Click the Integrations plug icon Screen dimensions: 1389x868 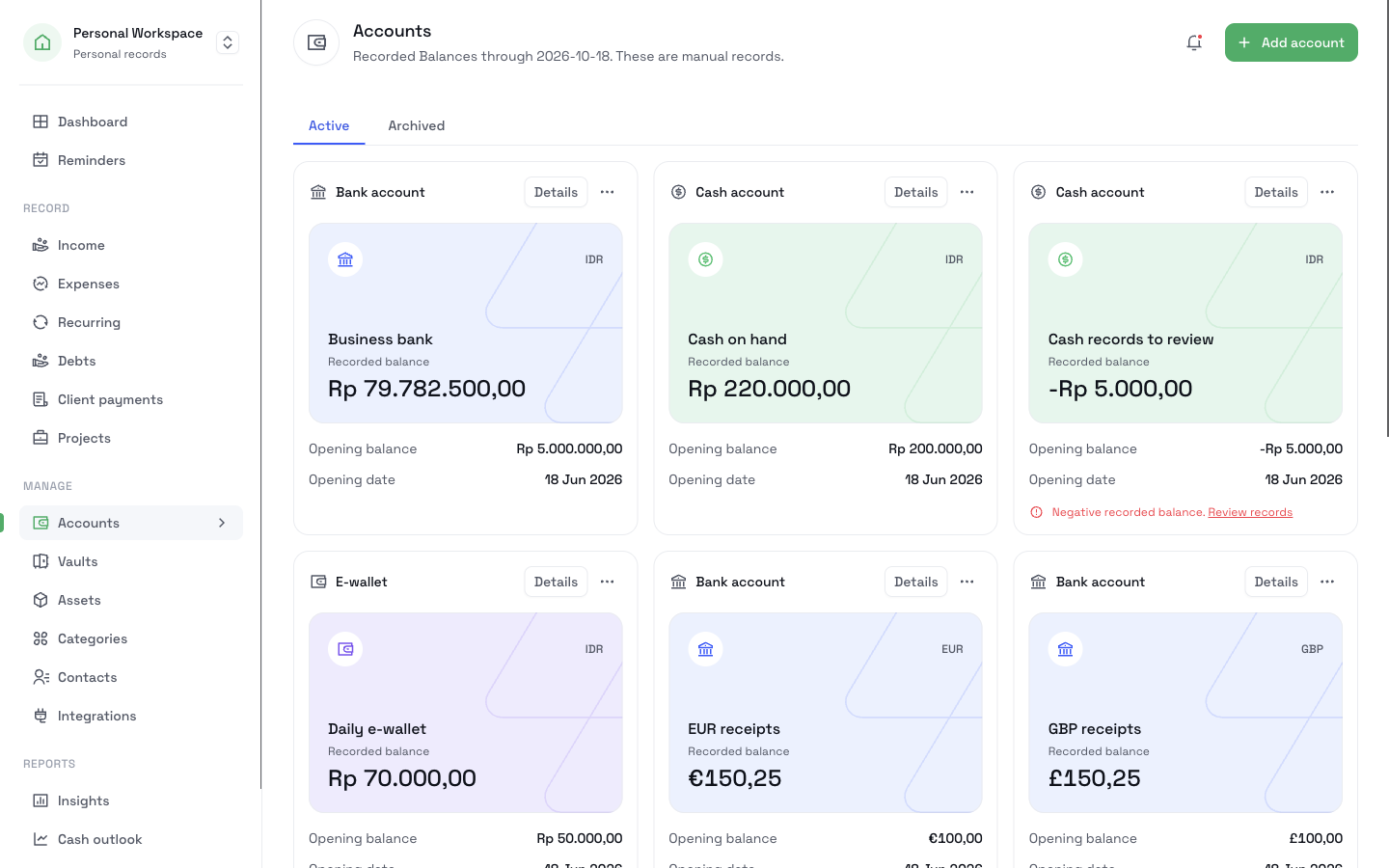pos(41,716)
